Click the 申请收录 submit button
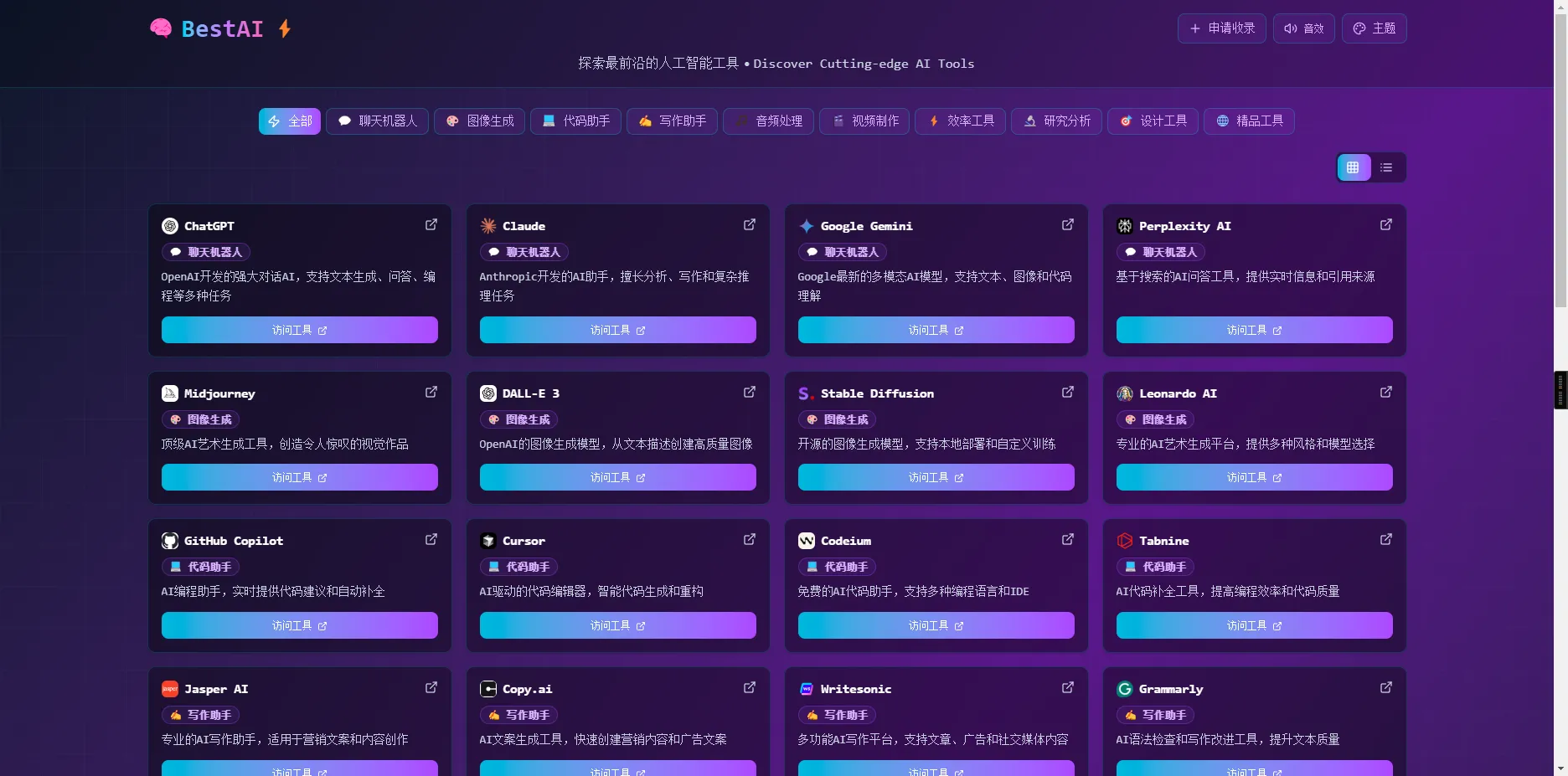1568x776 pixels. click(x=1222, y=28)
